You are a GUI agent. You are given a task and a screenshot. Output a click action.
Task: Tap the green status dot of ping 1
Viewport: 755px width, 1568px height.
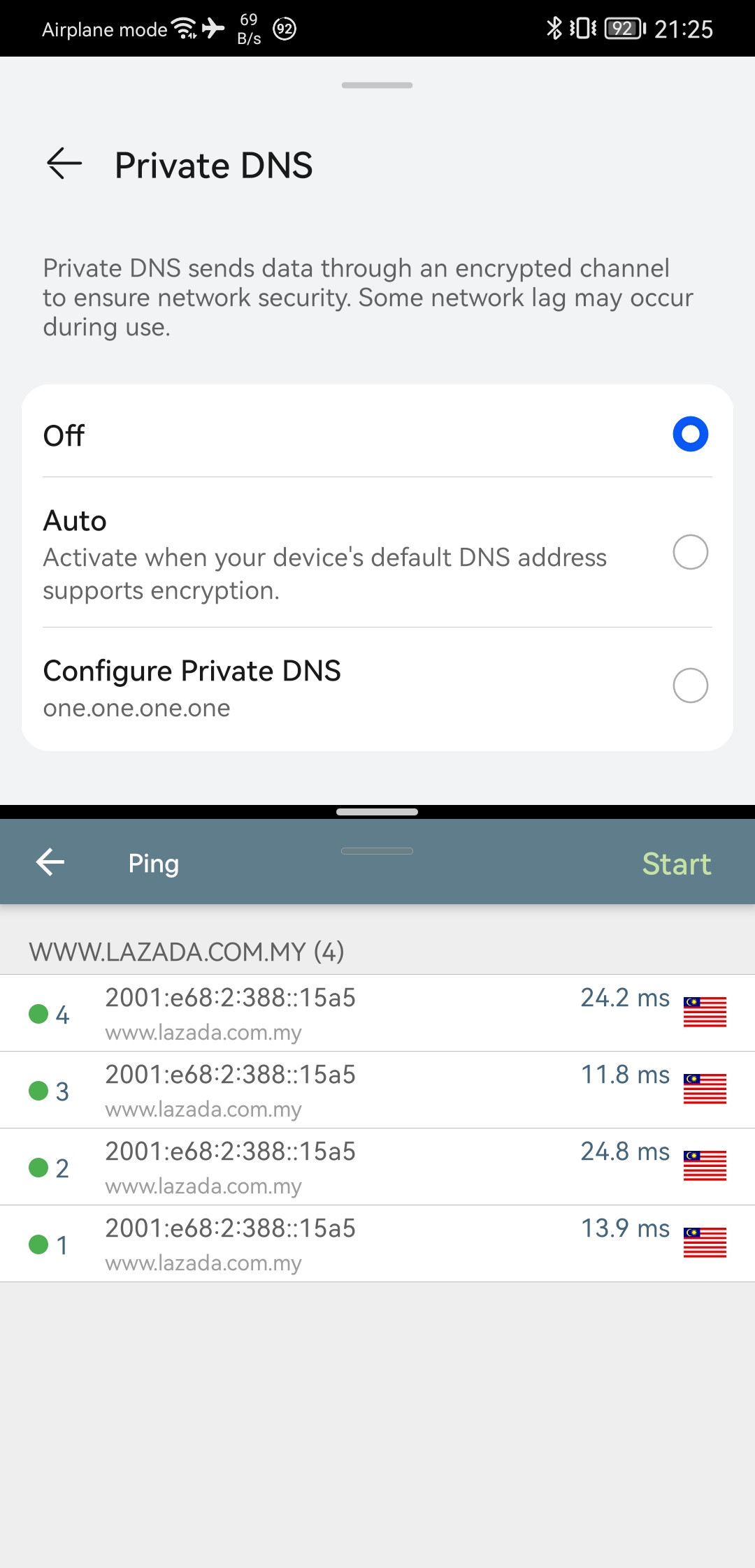(x=38, y=1244)
